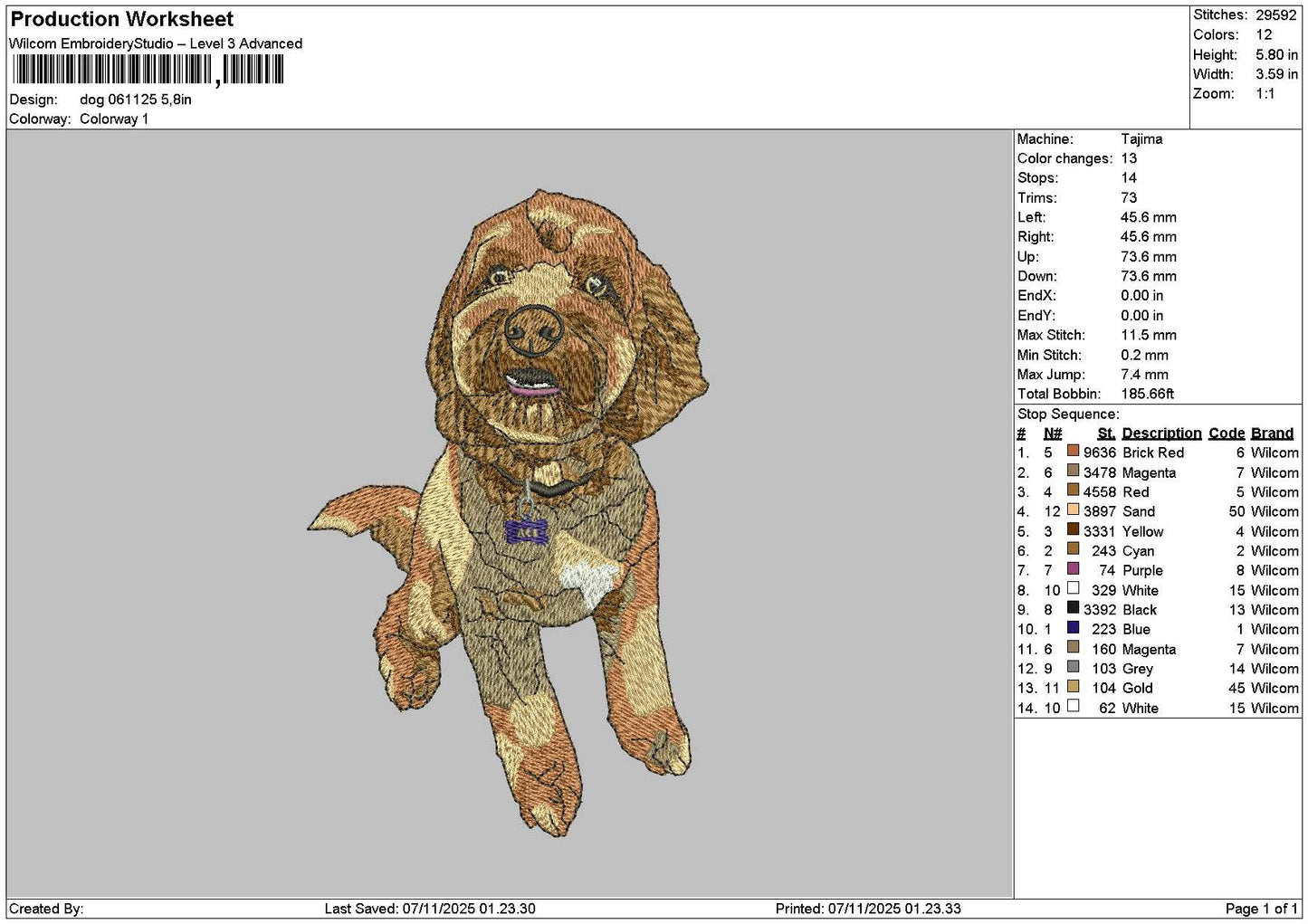Click the design name 'dog 061125 5,8in'
Screen dimensions: 1308x924
click(136, 100)
